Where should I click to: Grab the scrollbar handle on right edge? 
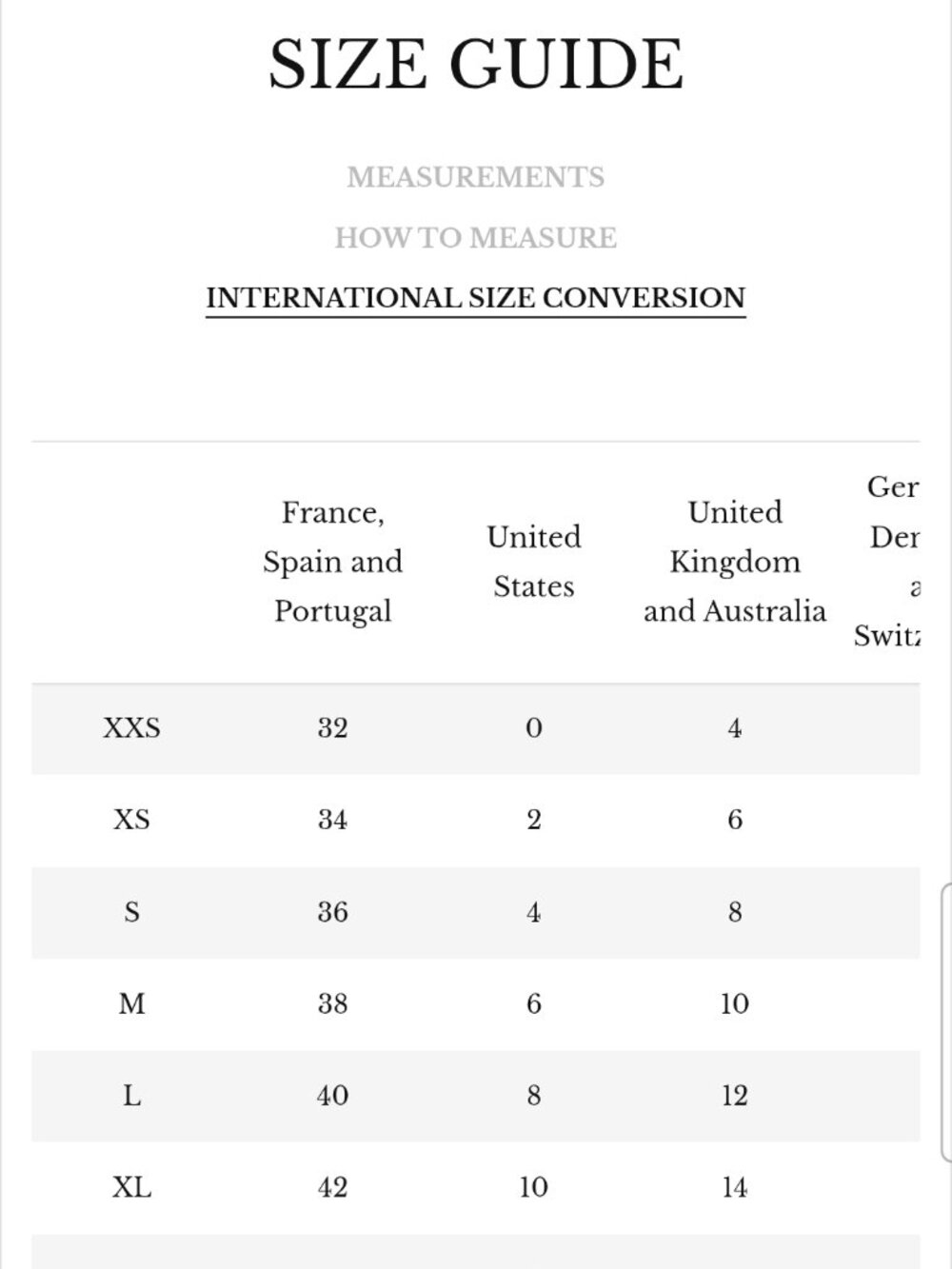click(946, 1023)
